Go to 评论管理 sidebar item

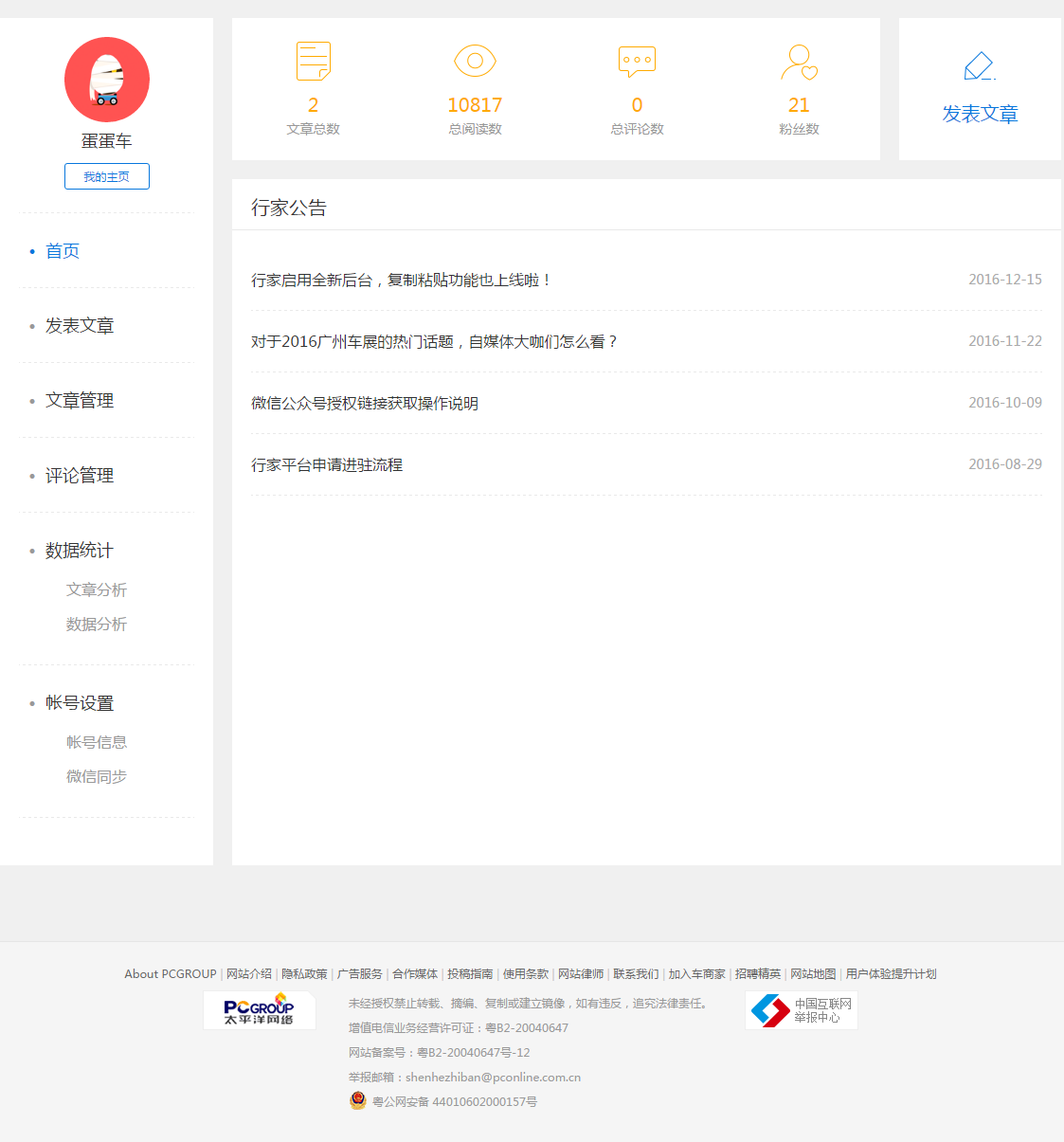(80, 476)
